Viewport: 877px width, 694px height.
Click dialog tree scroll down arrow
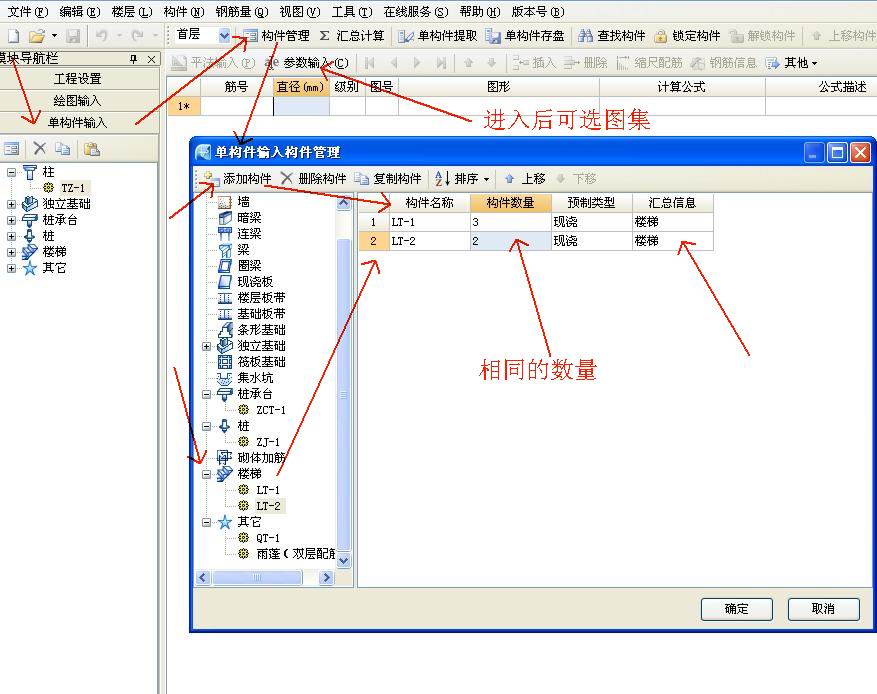(343, 560)
